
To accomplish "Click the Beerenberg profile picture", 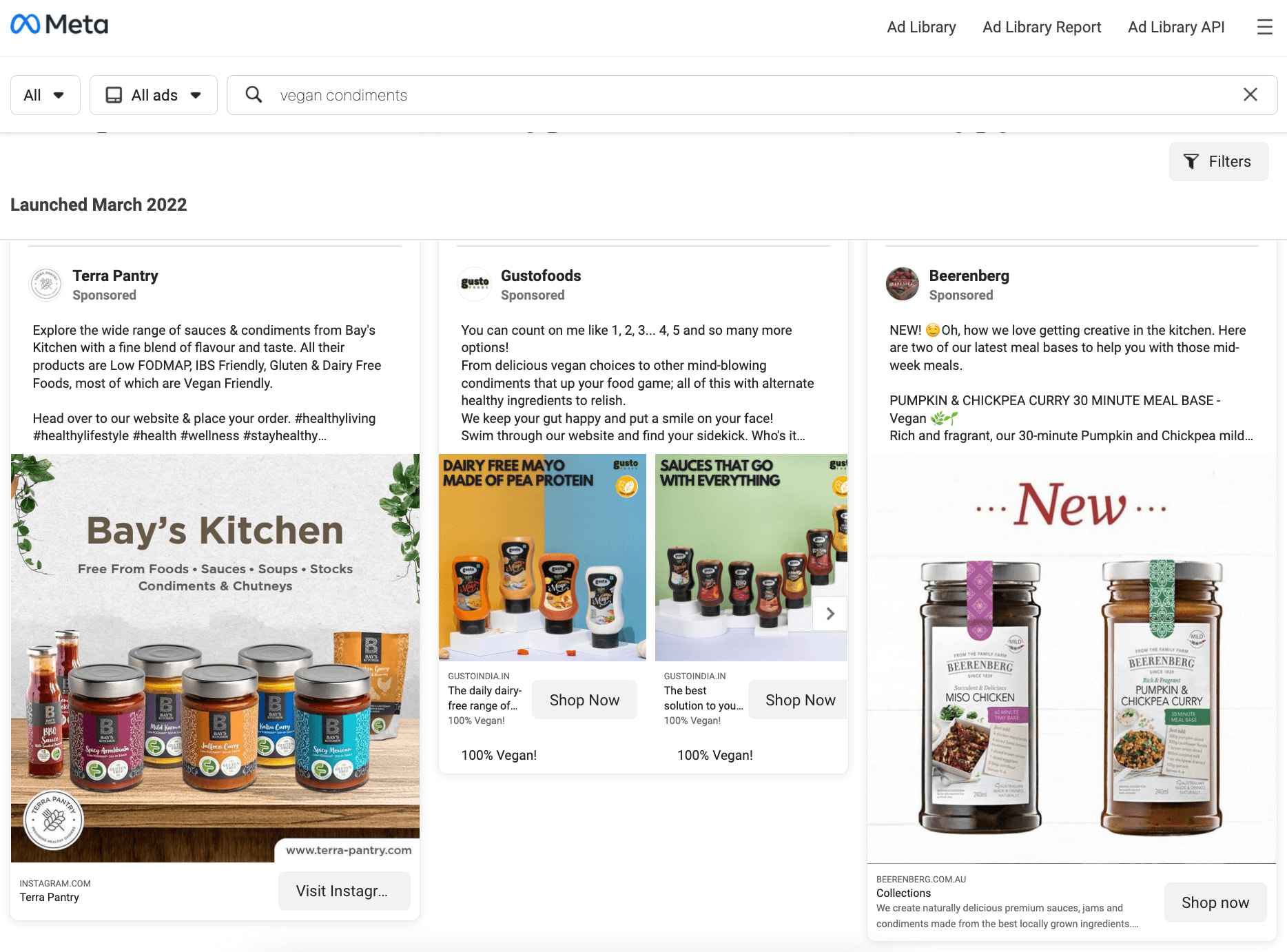I will pyautogui.click(x=903, y=284).
